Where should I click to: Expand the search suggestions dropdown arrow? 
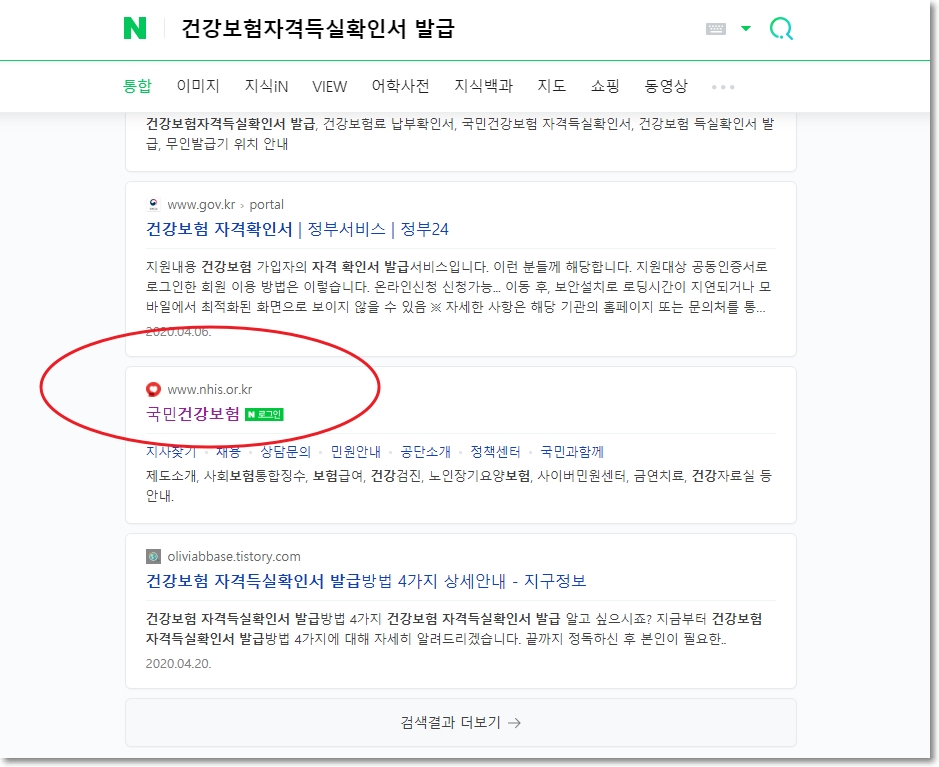[x=746, y=28]
